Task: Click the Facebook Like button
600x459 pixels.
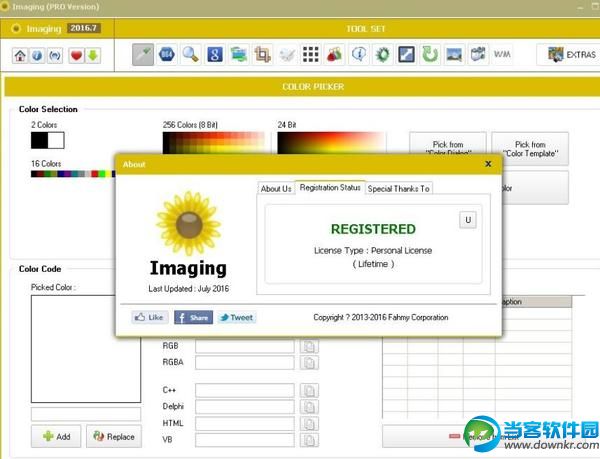Action: 150,317
